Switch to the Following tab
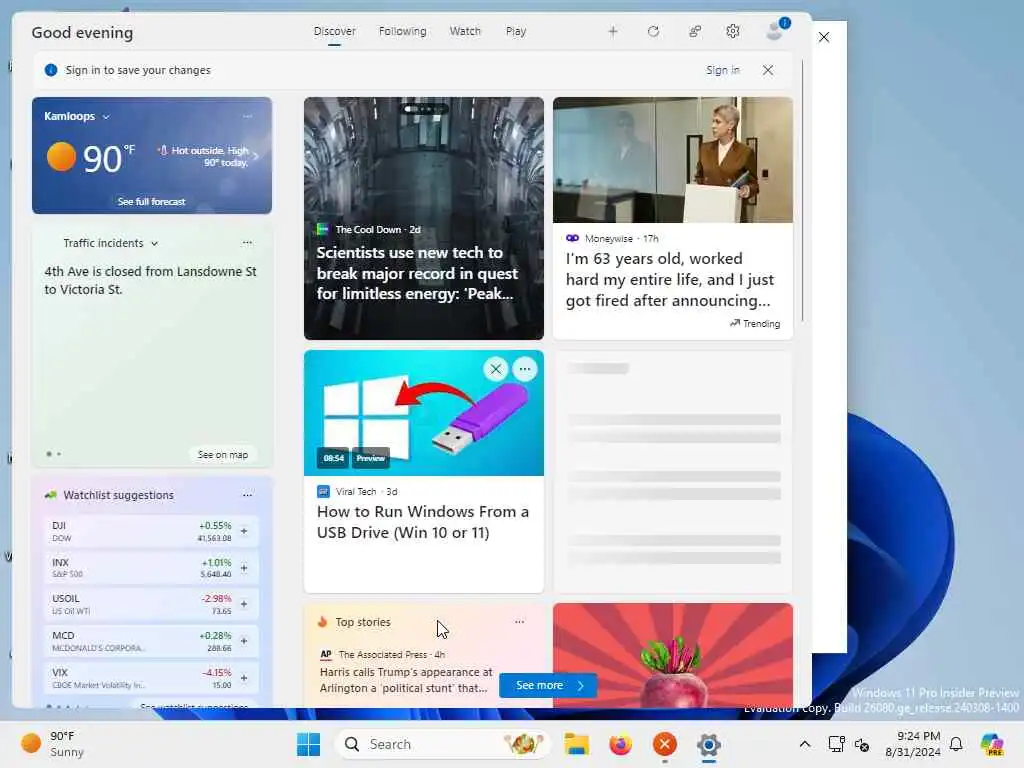The width and height of the screenshot is (1024, 768). pyautogui.click(x=402, y=31)
